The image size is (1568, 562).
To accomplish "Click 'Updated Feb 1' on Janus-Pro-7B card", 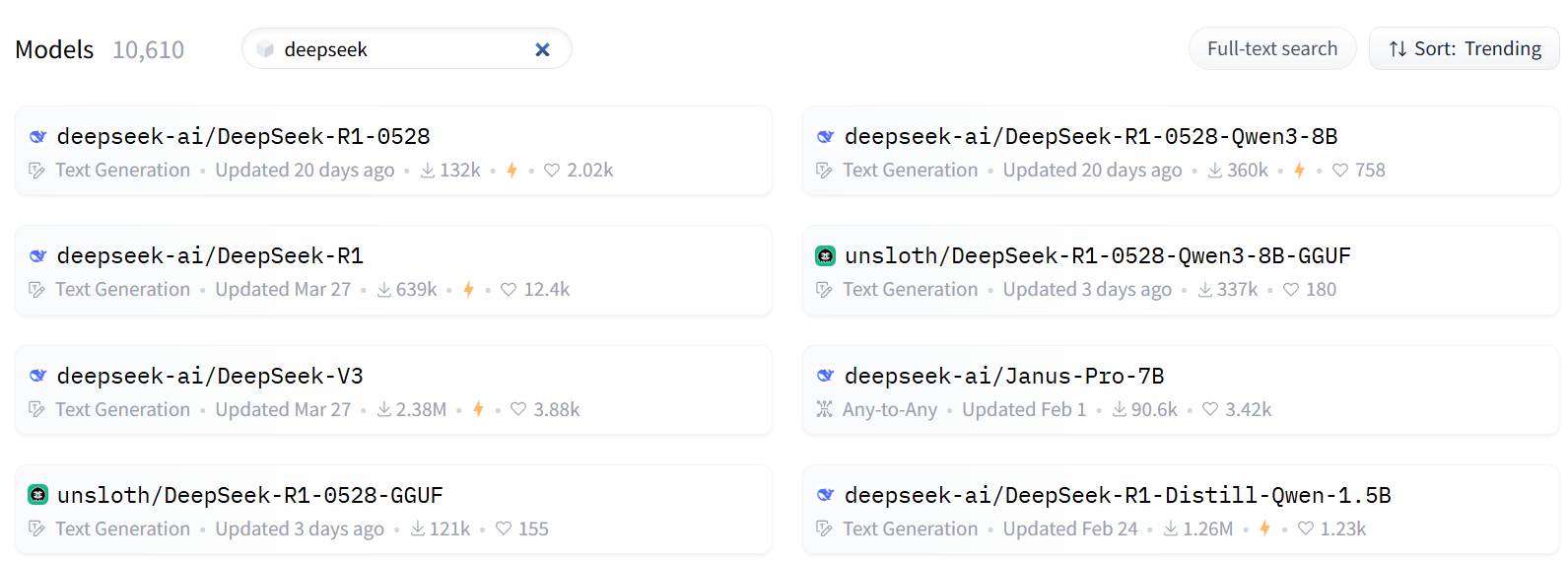I will pyautogui.click(x=1024, y=409).
